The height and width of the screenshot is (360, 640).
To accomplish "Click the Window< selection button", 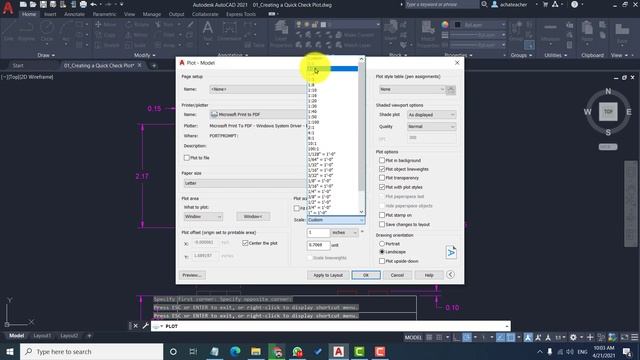I will point(253,216).
